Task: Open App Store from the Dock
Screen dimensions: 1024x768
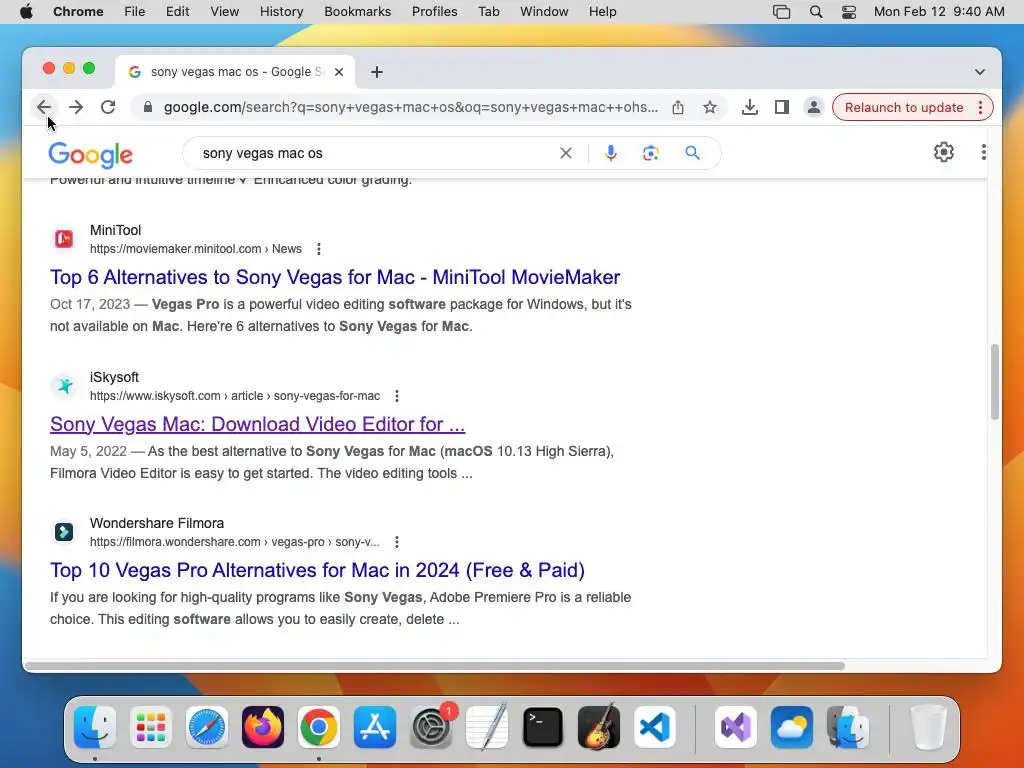Action: (375, 727)
